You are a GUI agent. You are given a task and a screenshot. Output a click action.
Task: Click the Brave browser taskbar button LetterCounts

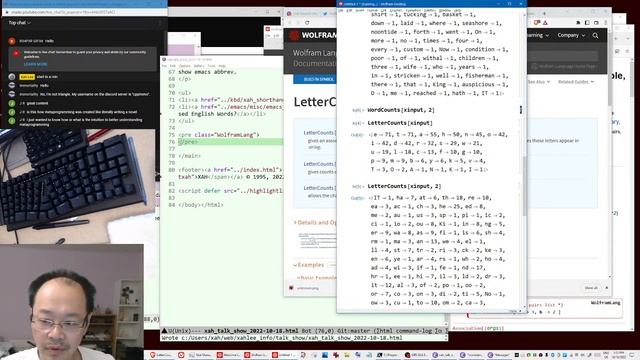162,355
